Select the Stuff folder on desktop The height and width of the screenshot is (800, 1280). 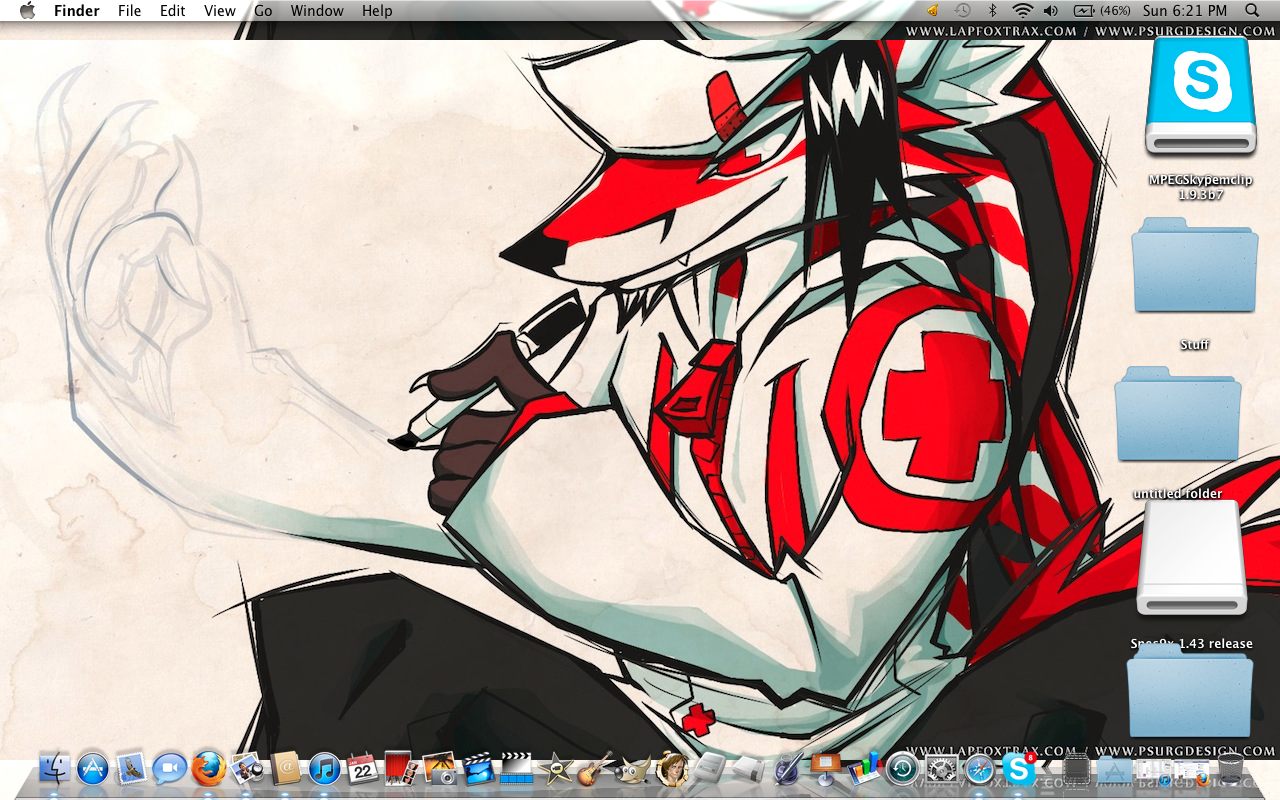(x=1194, y=268)
